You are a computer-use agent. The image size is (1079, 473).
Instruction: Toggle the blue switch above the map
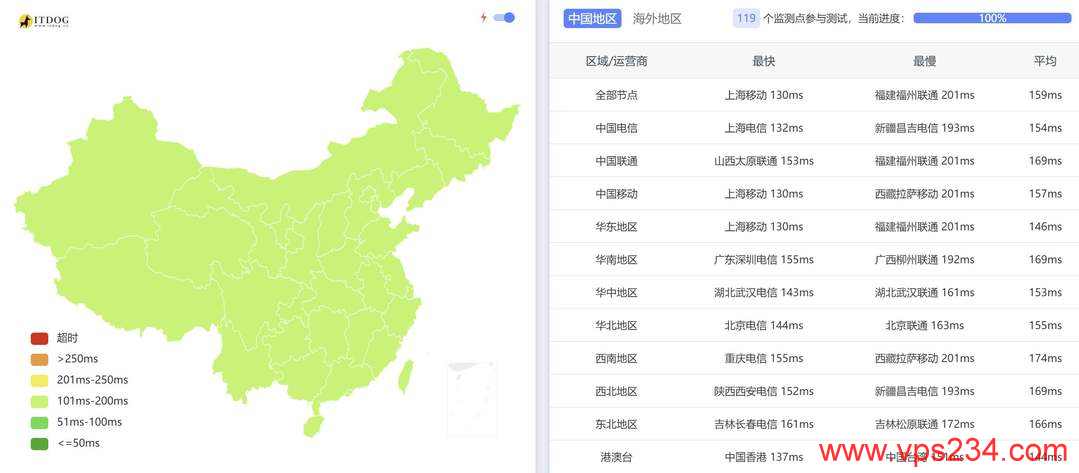[504, 18]
